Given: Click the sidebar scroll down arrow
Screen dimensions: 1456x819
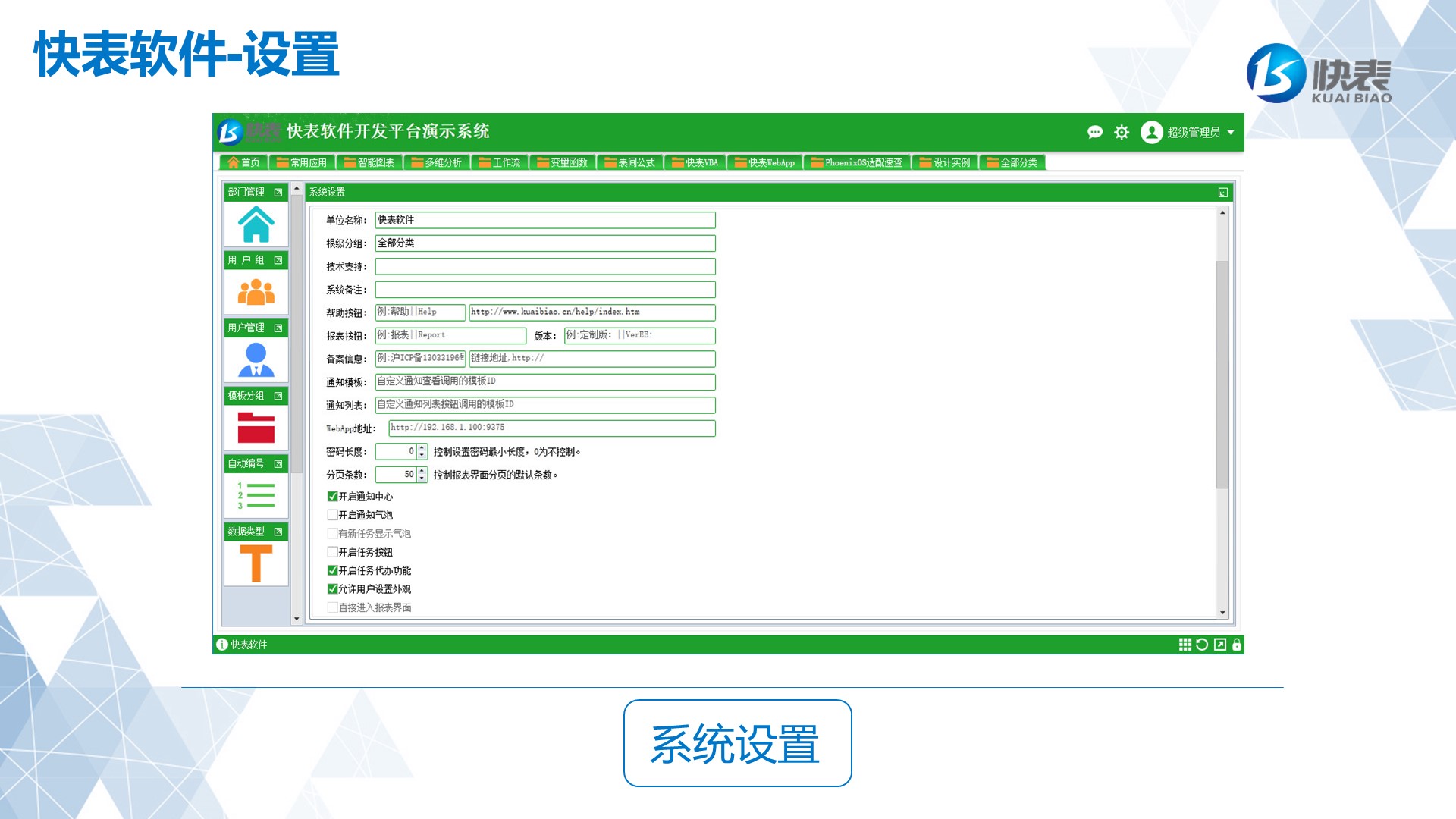Looking at the screenshot, I should pos(297,619).
